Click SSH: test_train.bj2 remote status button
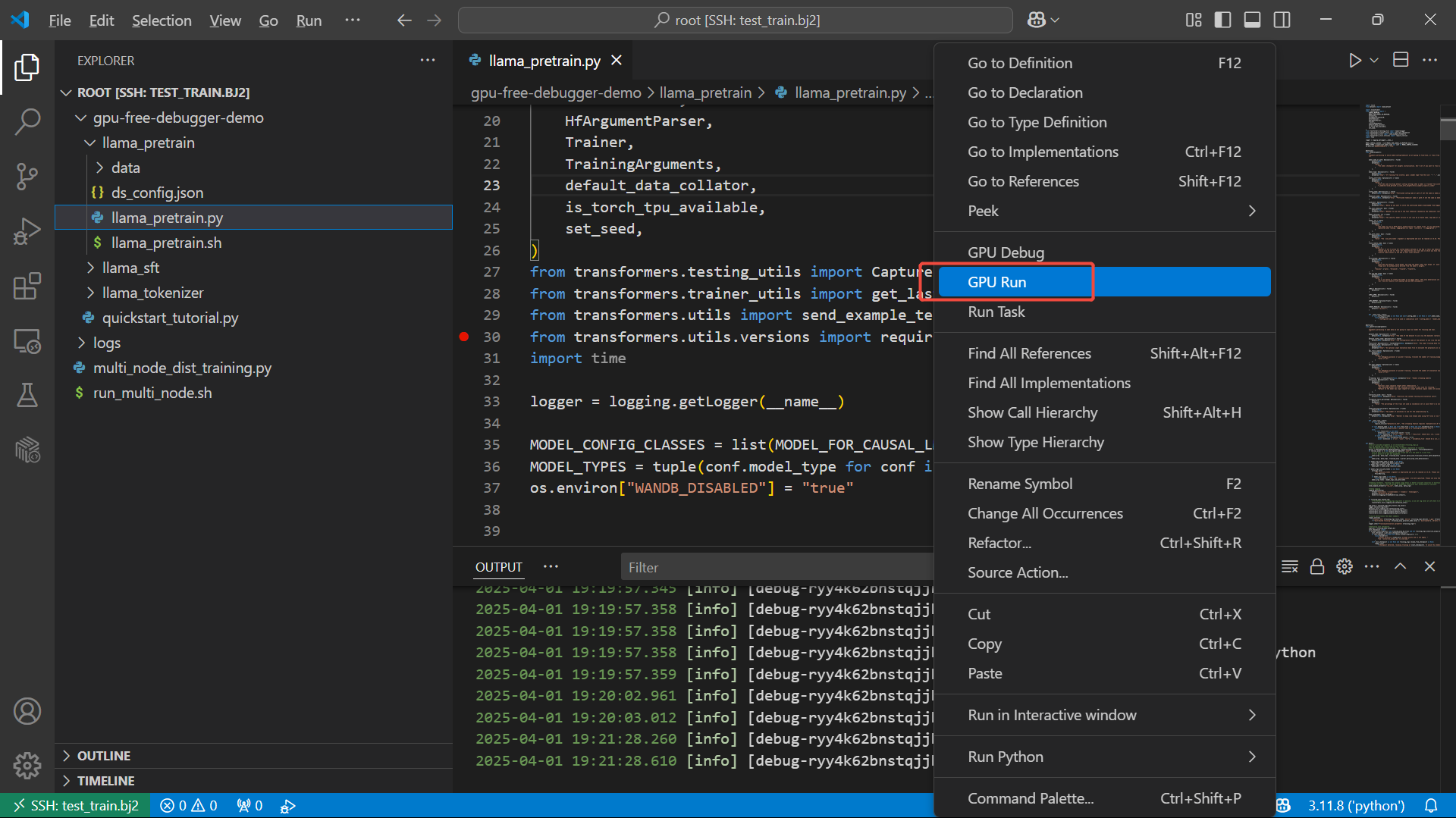This screenshot has width=1456, height=818. click(76, 805)
